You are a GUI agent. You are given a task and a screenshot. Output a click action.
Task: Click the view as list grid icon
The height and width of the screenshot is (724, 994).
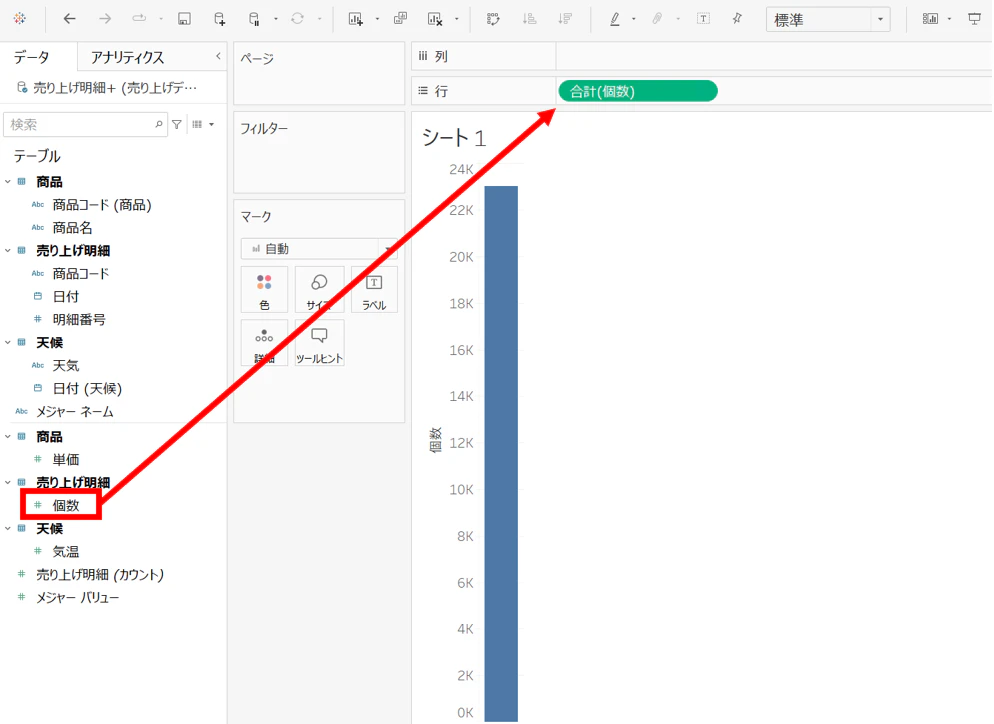pyautogui.click(x=197, y=124)
